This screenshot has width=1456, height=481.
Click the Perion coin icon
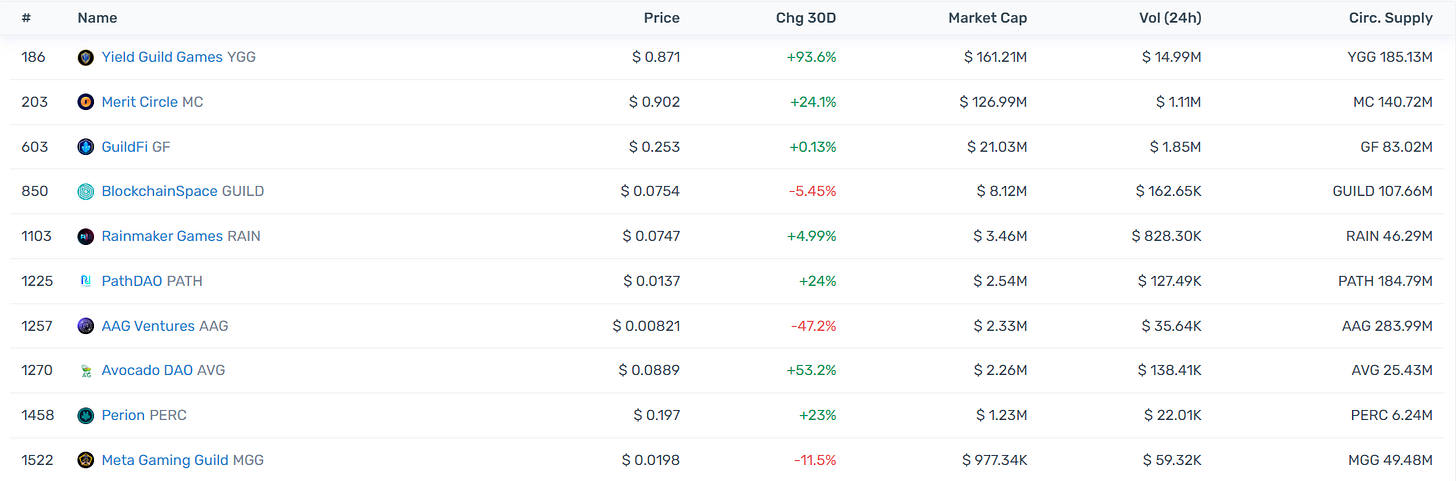(x=86, y=415)
